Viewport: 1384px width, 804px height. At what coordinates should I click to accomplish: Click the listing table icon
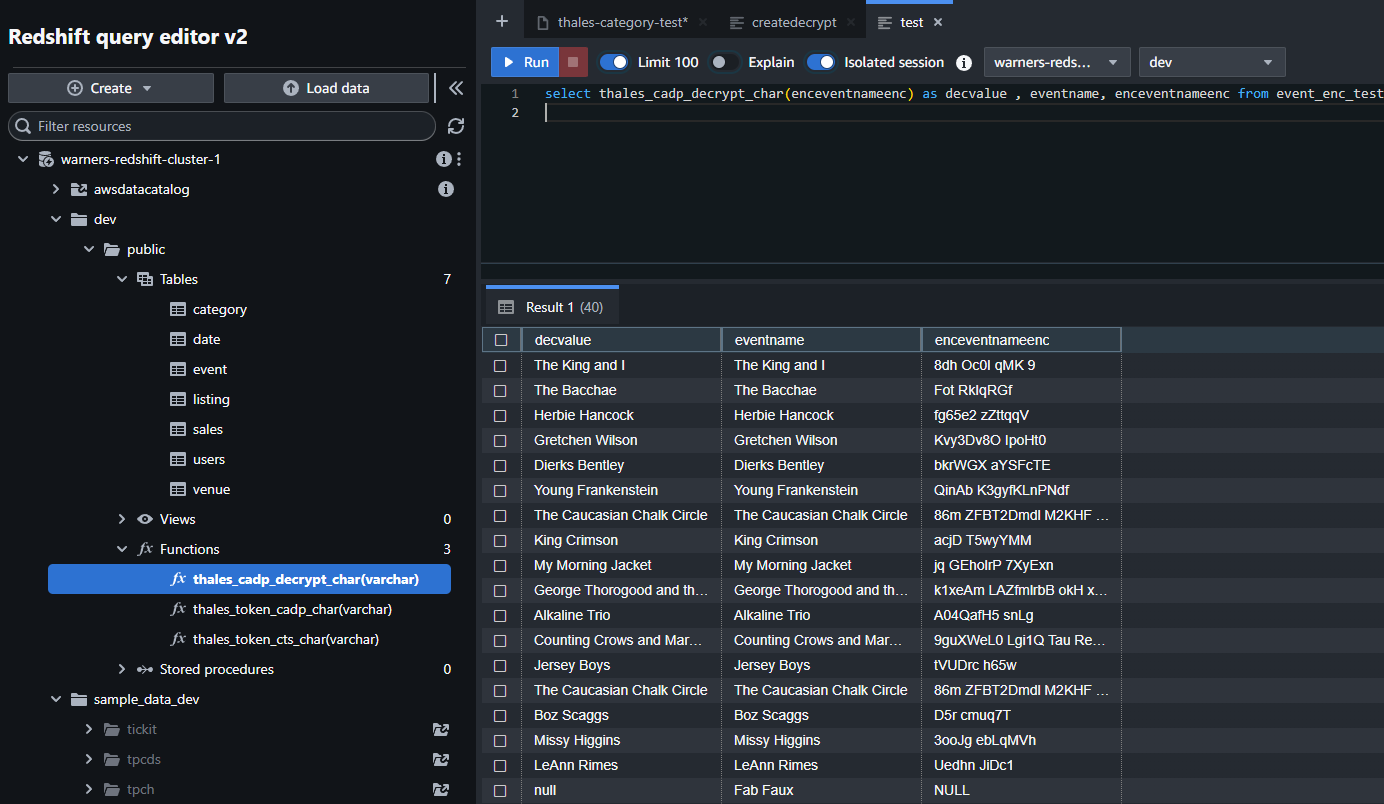(x=178, y=400)
